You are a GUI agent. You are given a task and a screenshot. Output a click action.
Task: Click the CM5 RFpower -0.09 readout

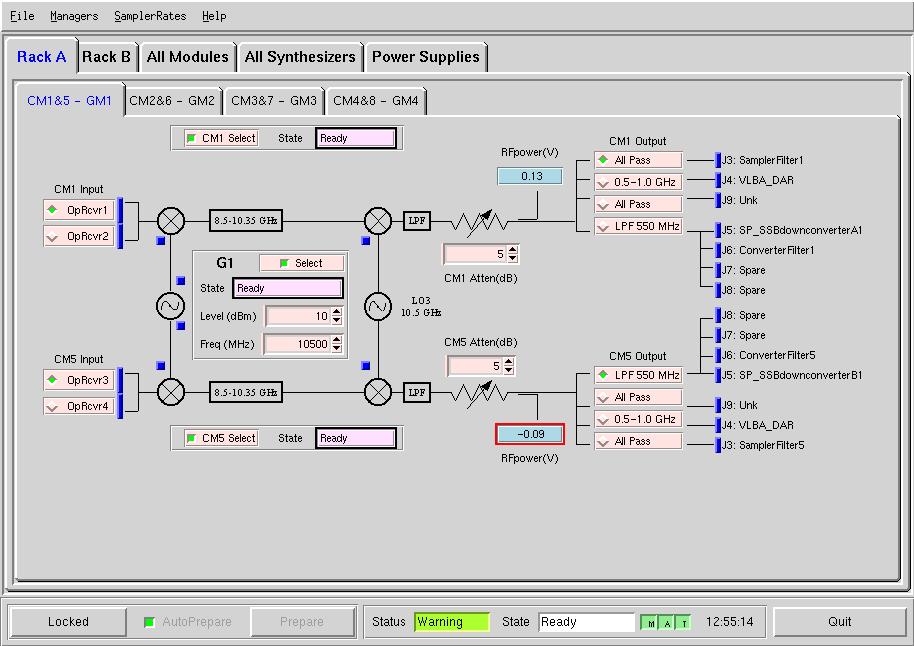(530, 434)
